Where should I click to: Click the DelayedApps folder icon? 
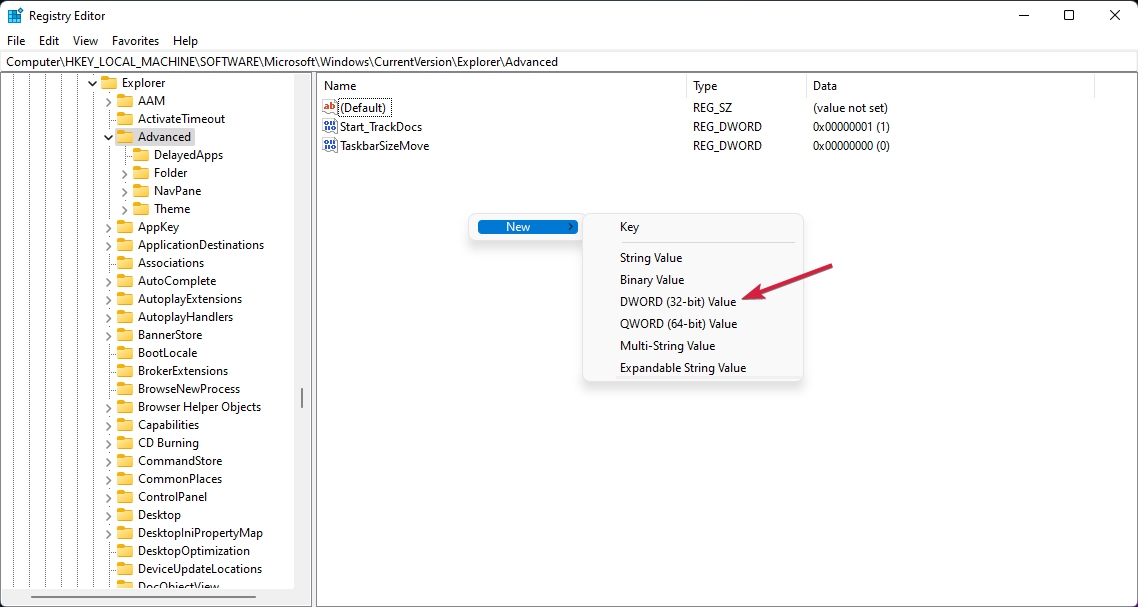pos(141,155)
